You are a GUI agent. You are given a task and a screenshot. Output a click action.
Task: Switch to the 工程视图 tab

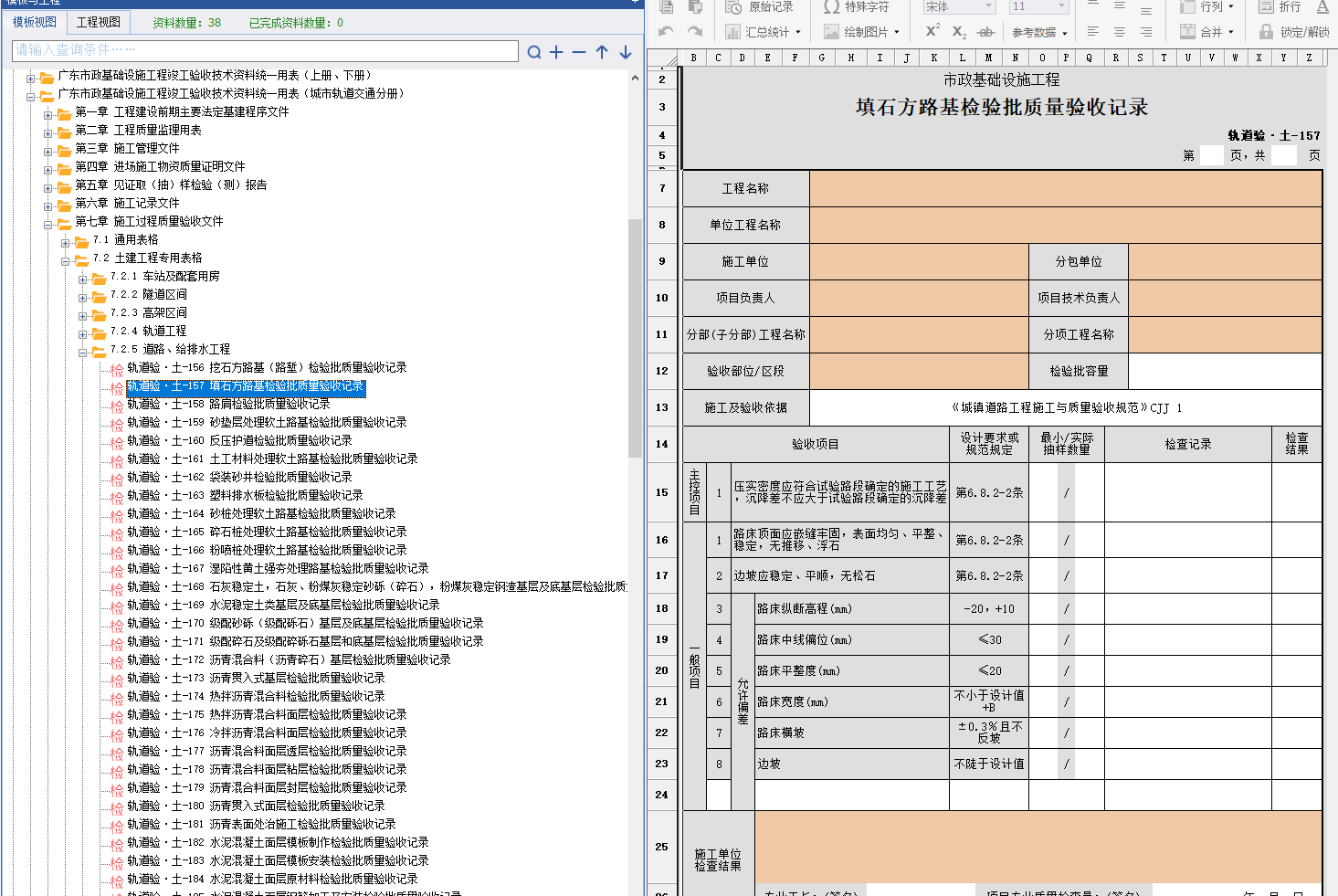coord(99,22)
